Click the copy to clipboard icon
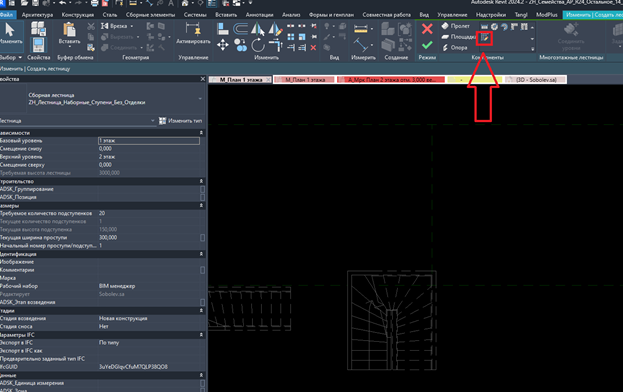This screenshot has height=392, width=623. (91, 37)
